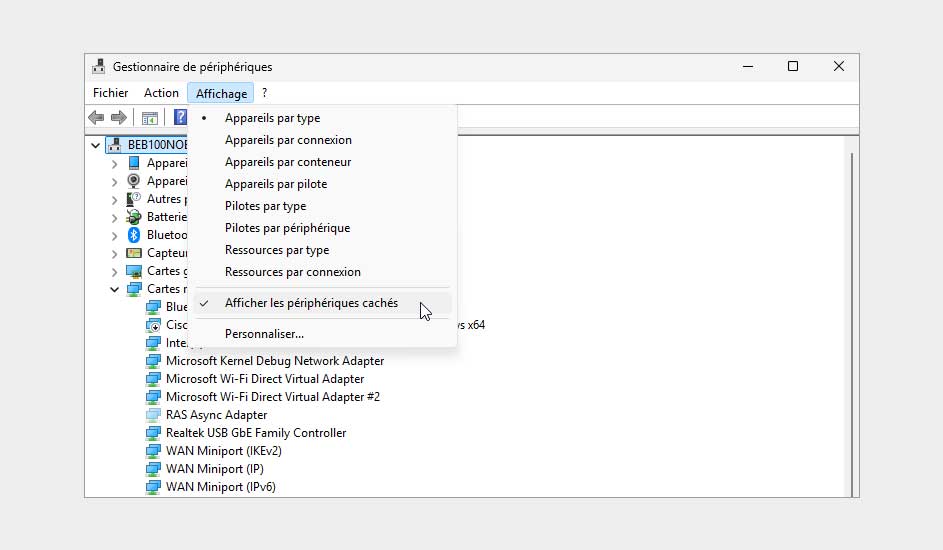Select "Pilotes par périphérique" menu entry
Screen dimensions: 943x550
[x=287, y=228]
